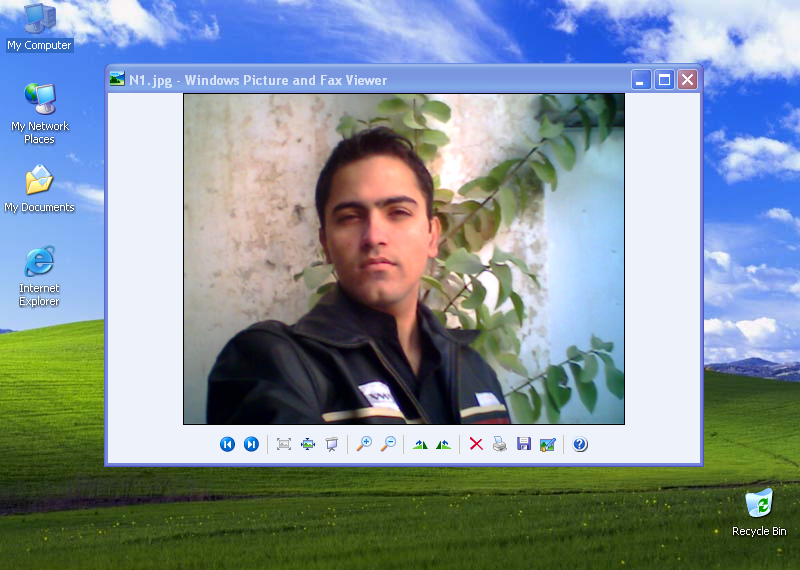Save a copy with floppy disk icon
Viewport: 800px width, 570px height.
(x=524, y=444)
